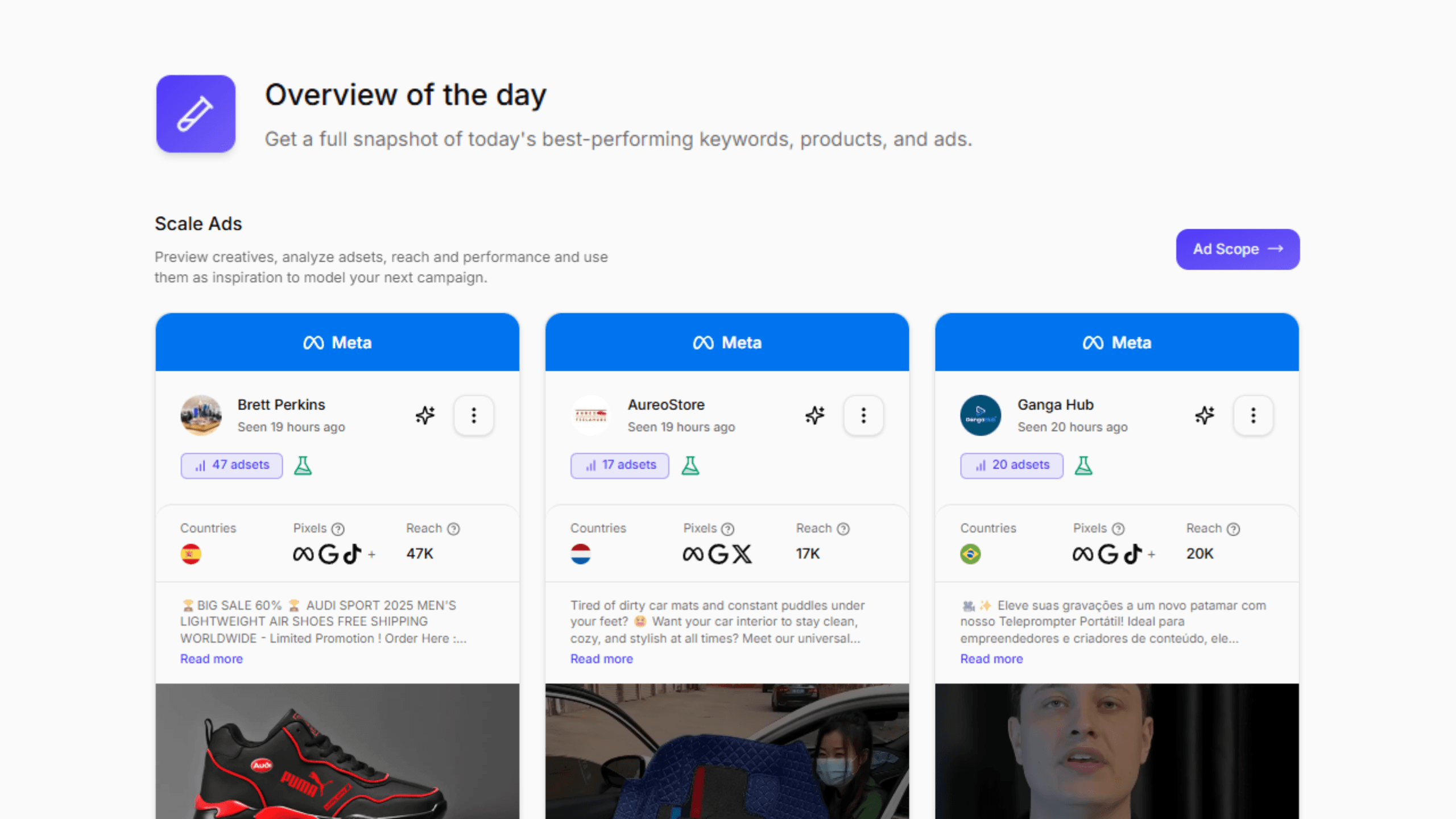Click Reach help icon on Brett Perkins card
The image size is (1456, 819).
coord(453,529)
